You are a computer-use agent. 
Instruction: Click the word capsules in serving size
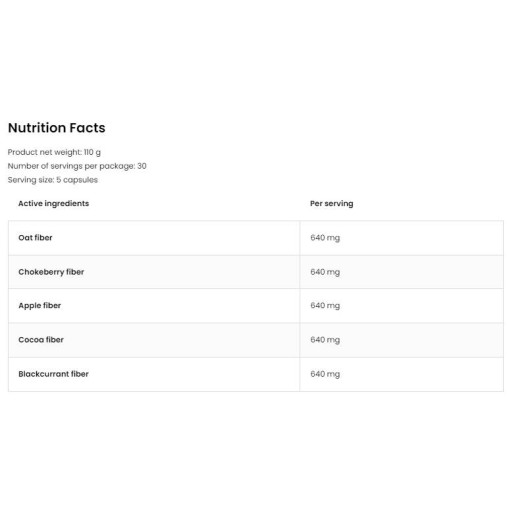tap(80, 180)
